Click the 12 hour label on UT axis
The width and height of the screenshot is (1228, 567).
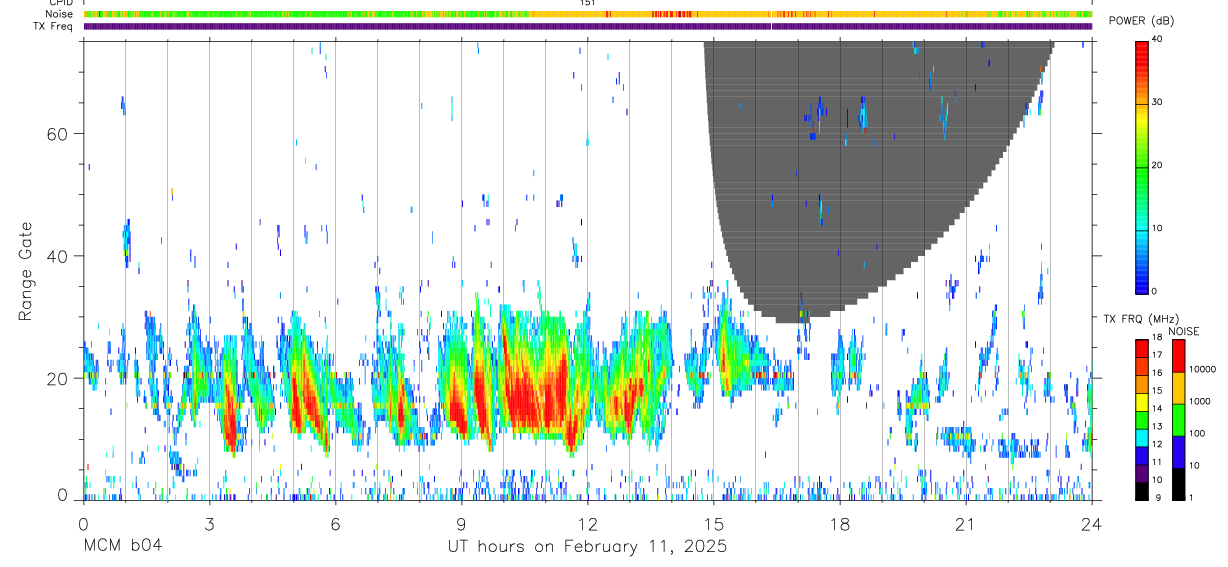point(587,524)
